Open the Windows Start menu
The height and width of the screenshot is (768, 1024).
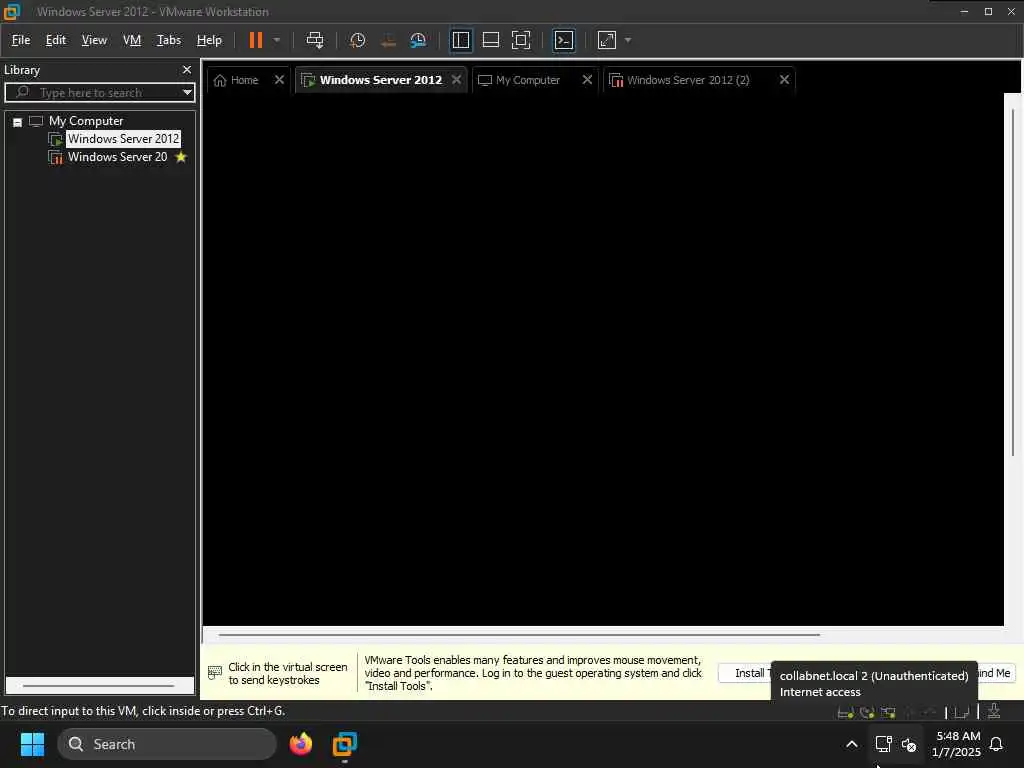[x=32, y=744]
